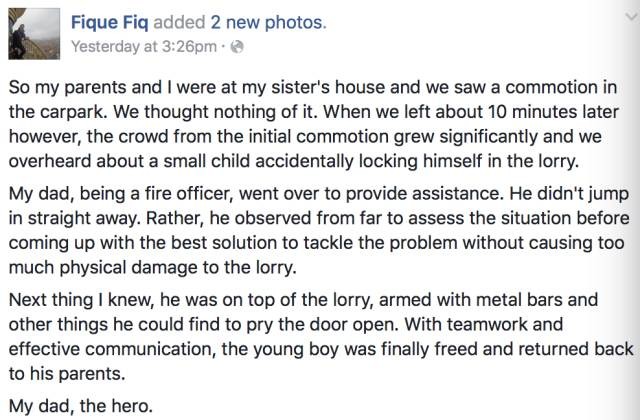Viewport: 640px width, 420px height.
Task: Click the line starting 'coming up with the best solution'
Action: [320, 241]
